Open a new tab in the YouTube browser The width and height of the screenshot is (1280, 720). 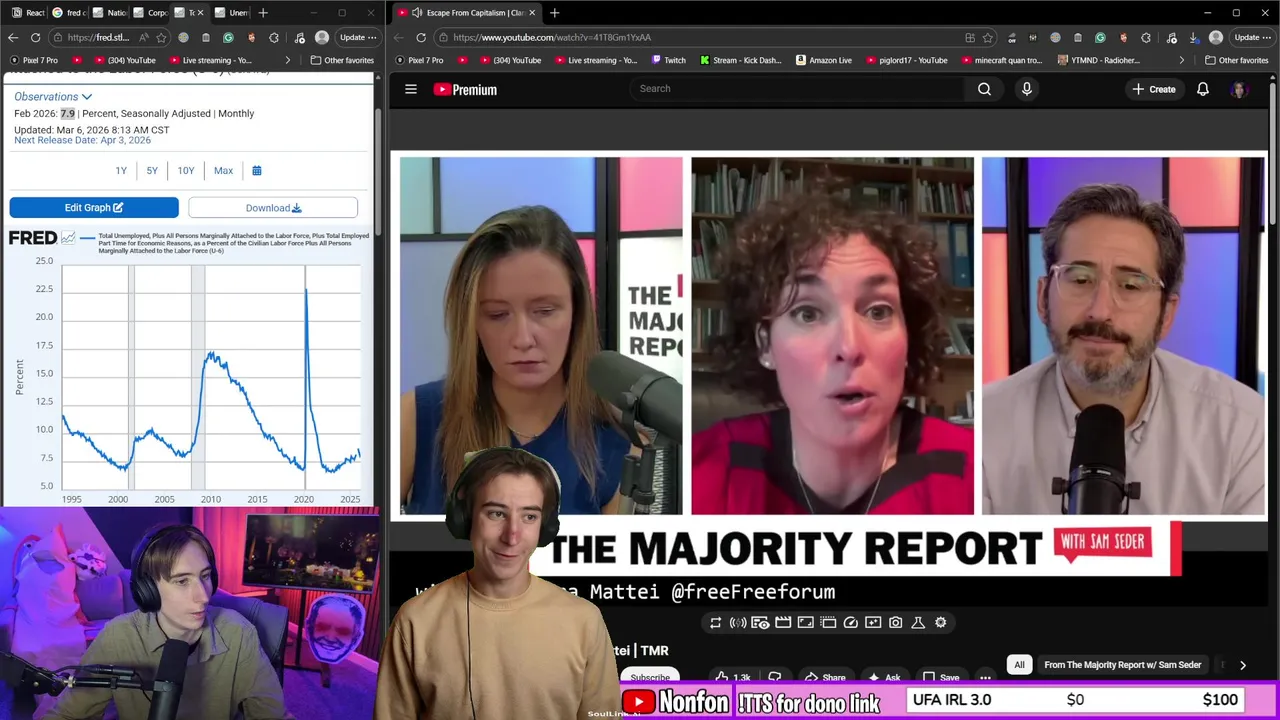[x=554, y=13]
